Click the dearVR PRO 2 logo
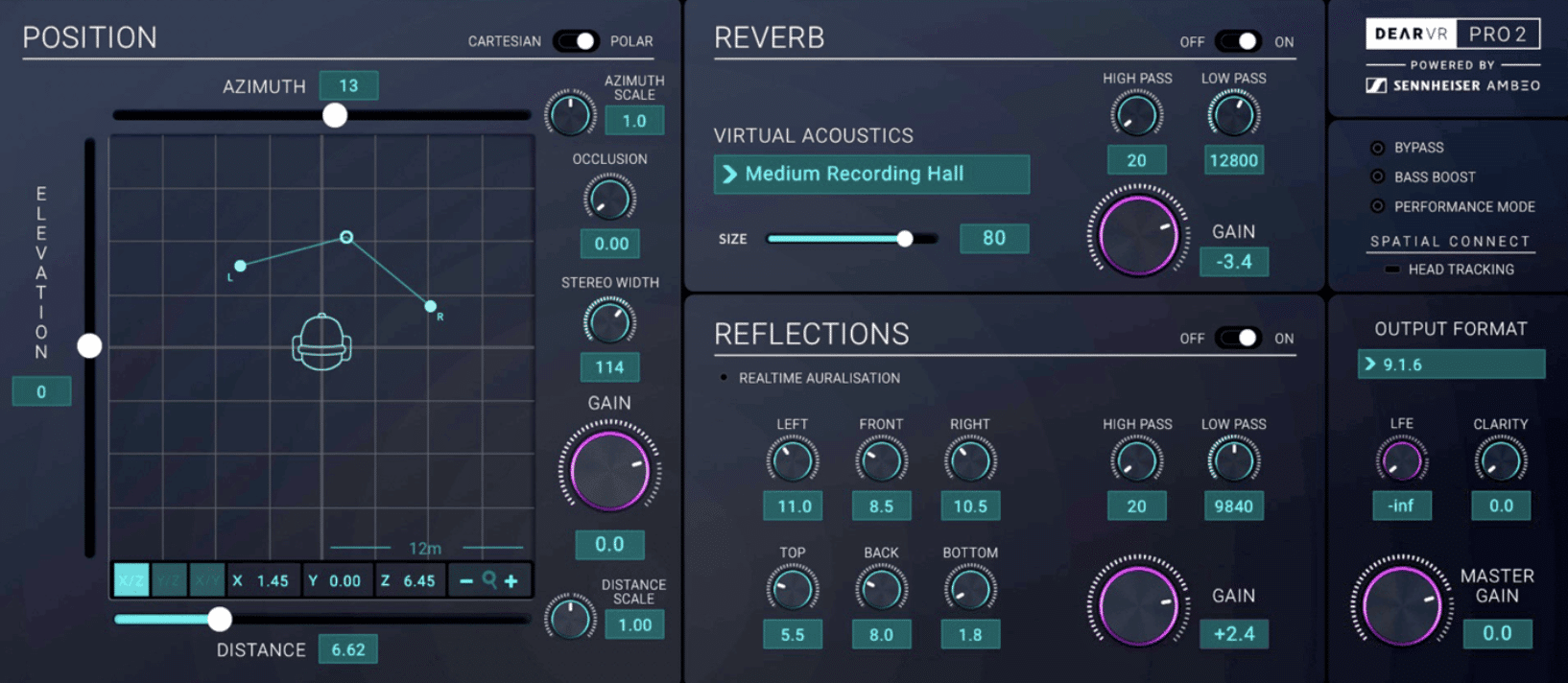 pyautogui.click(x=1453, y=34)
